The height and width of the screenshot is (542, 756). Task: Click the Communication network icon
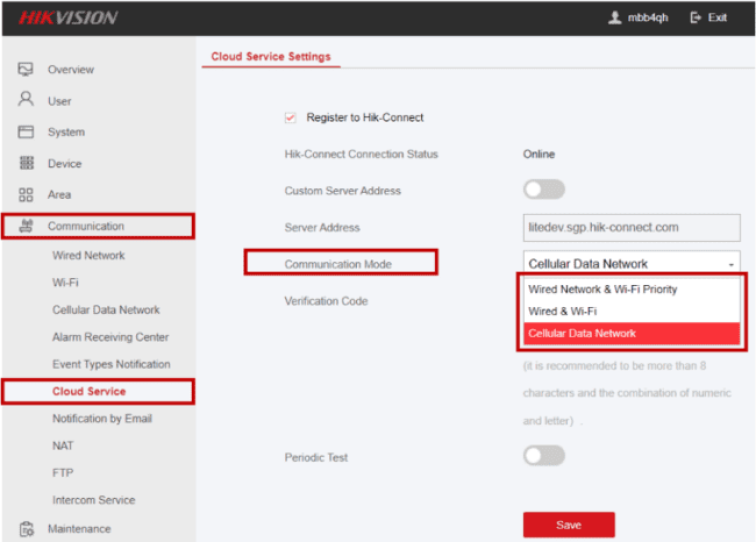pyautogui.click(x=26, y=226)
